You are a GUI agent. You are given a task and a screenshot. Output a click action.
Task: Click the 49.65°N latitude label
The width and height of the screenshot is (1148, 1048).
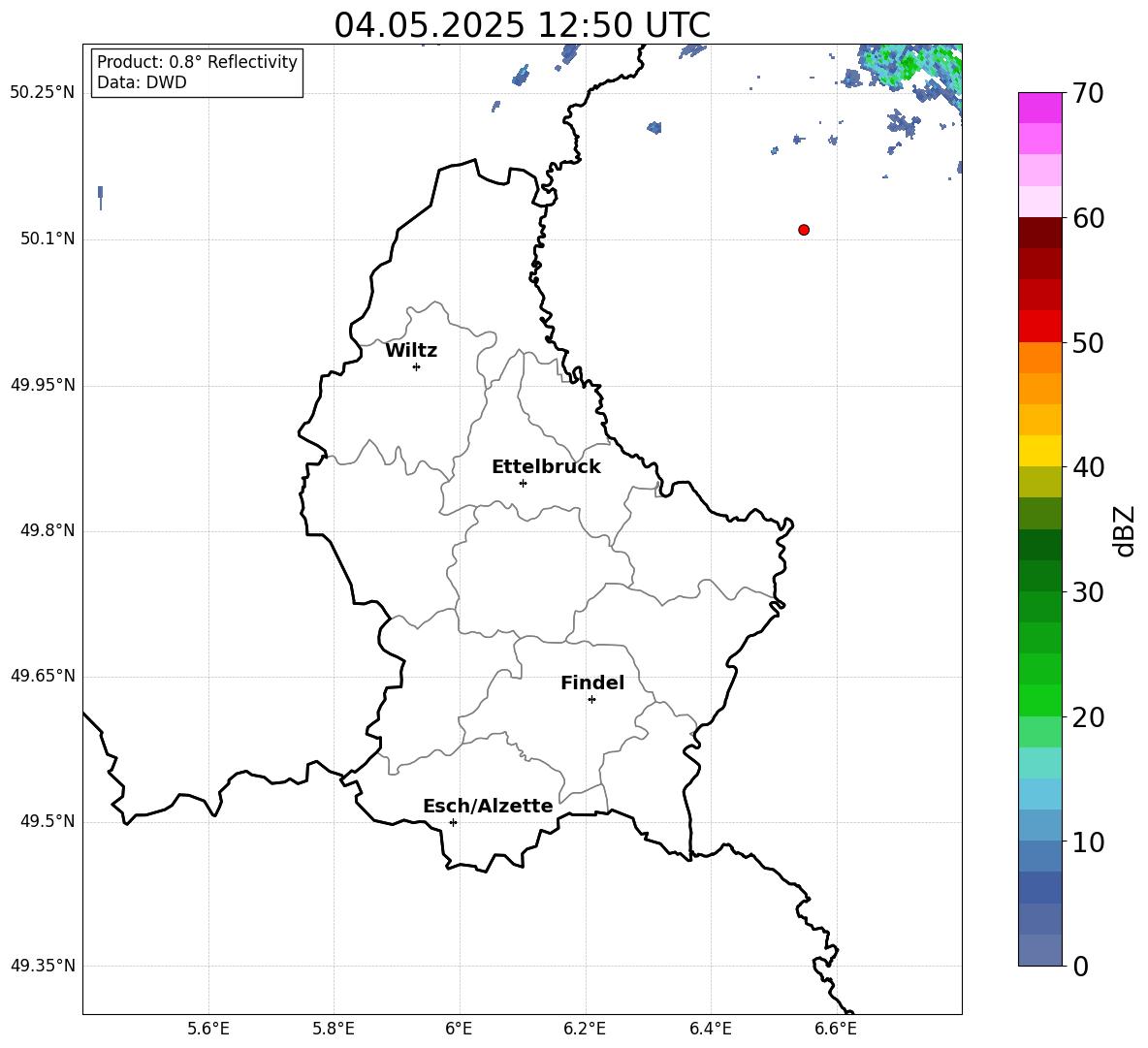tap(43, 675)
